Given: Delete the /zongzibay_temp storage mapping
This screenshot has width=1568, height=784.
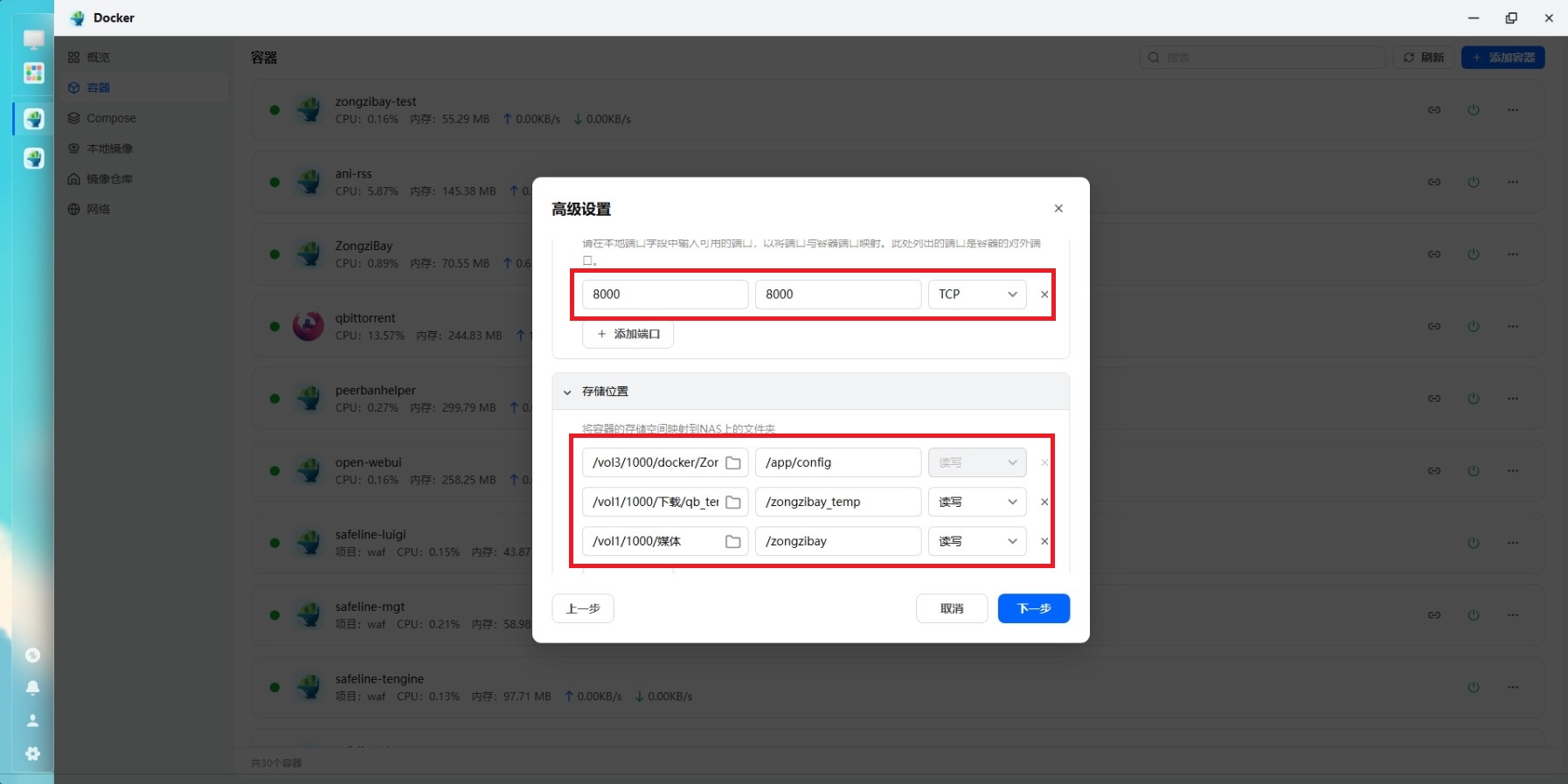Looking at the screenshot, I should point(1044,502).
